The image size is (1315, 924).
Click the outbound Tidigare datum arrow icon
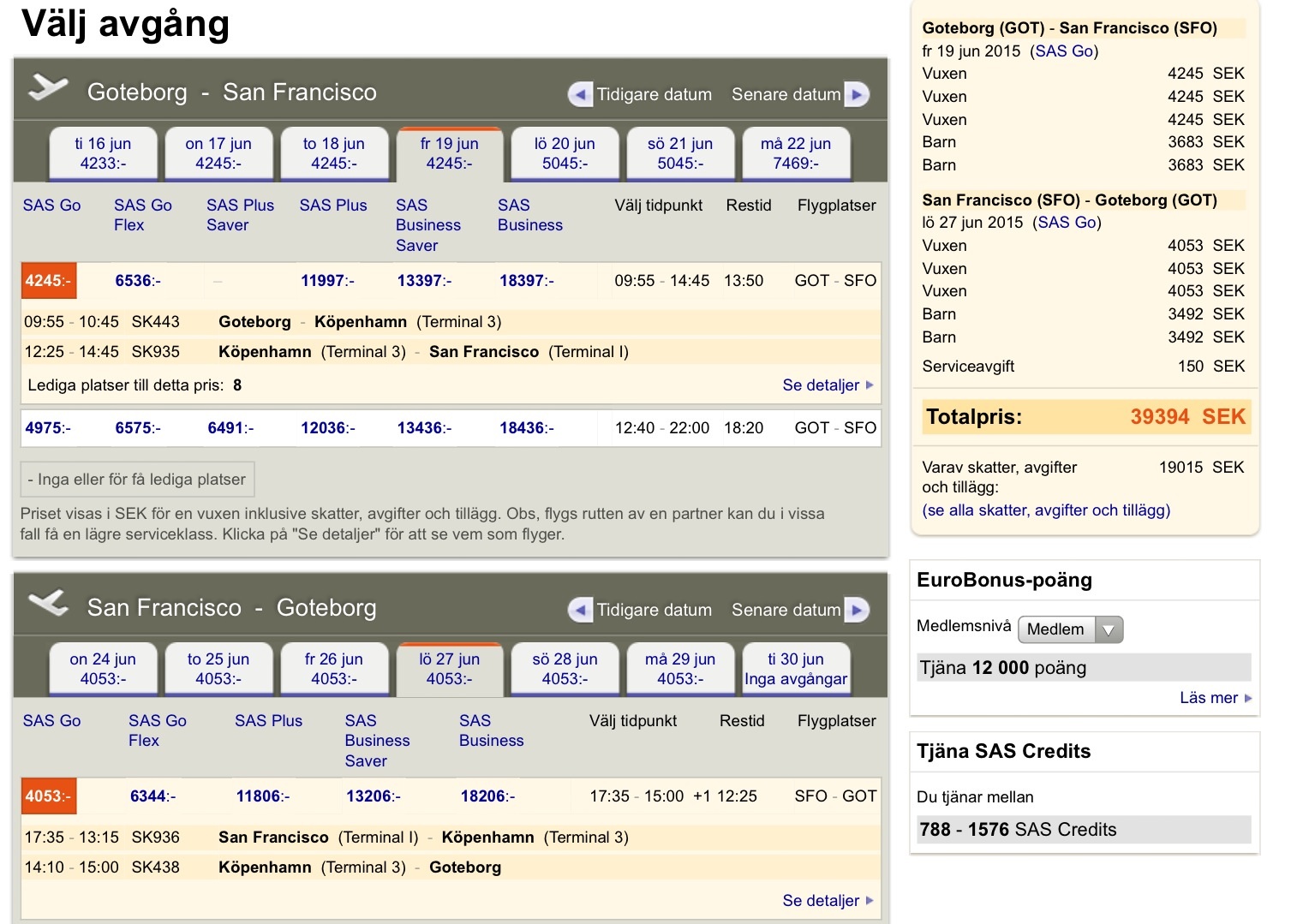pyautogui.click(x=581, y=94)
